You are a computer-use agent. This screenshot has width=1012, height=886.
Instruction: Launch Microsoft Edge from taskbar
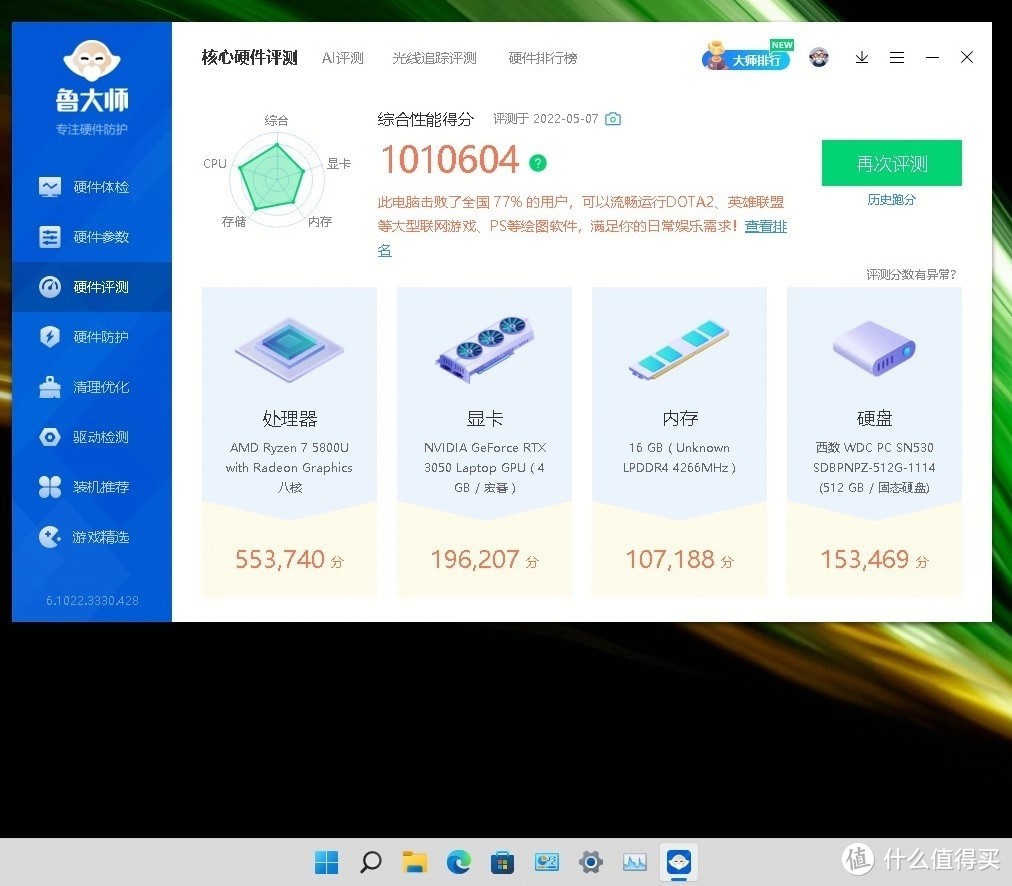tap(458, 862)
